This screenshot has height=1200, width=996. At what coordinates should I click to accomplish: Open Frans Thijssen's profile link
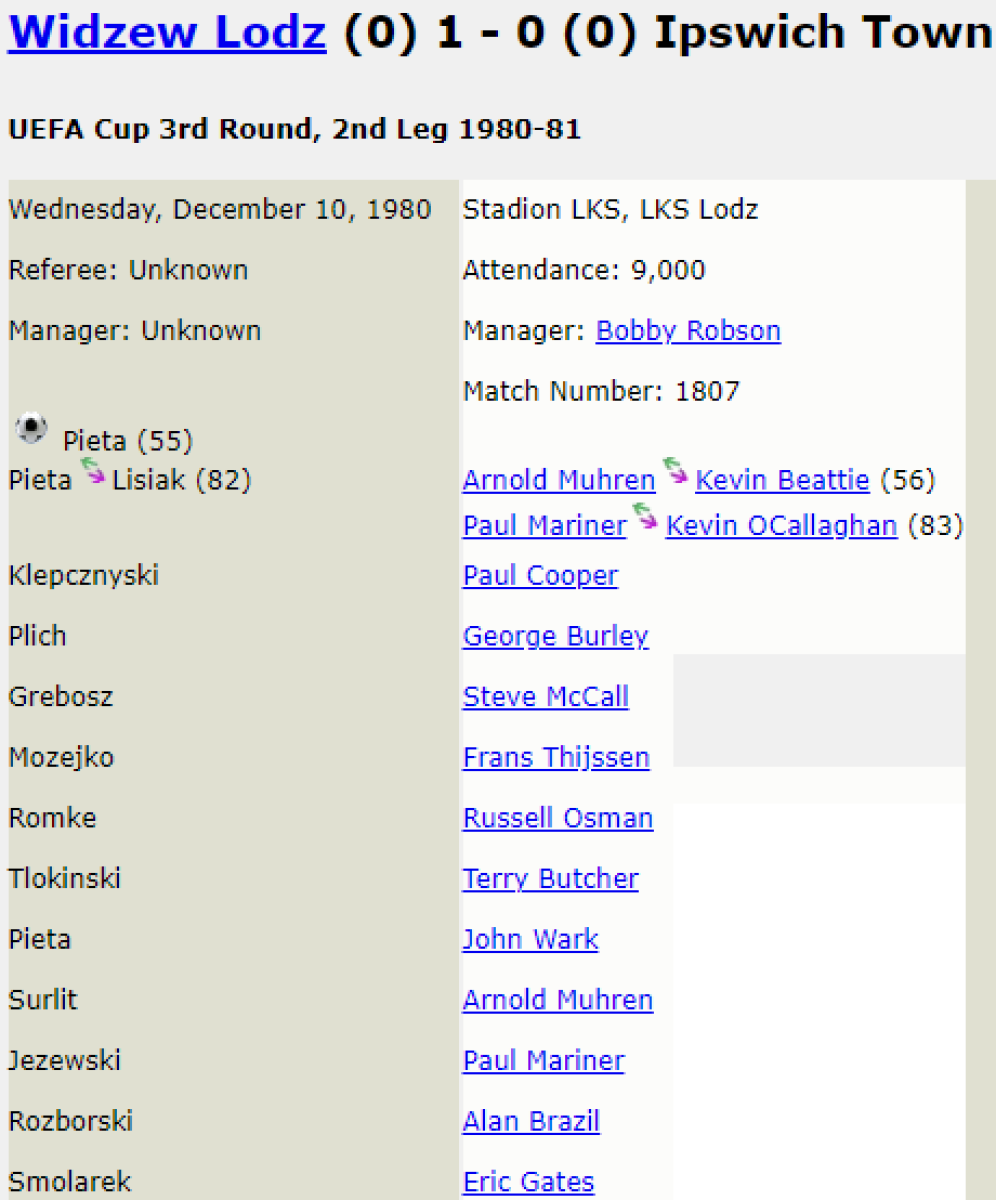point(556,758)
